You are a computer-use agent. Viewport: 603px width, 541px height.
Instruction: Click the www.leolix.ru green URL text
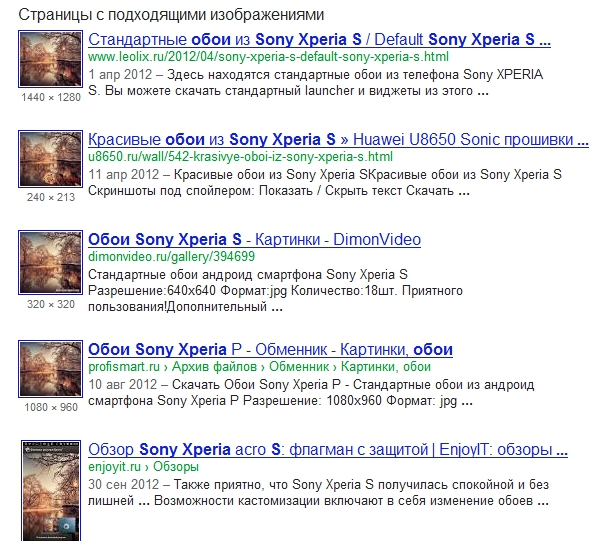pyautogui.click(x=268, y=57)
